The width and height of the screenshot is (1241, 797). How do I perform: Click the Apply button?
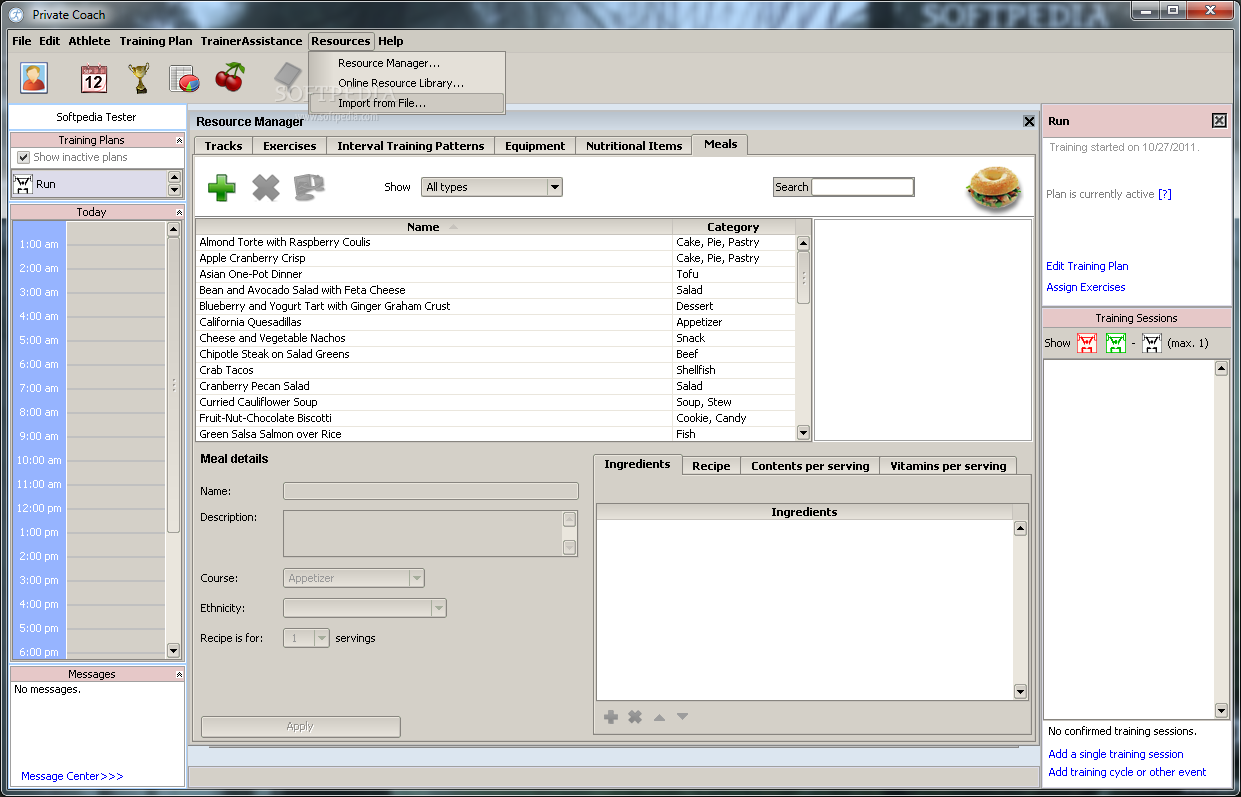tap(300, 727)
